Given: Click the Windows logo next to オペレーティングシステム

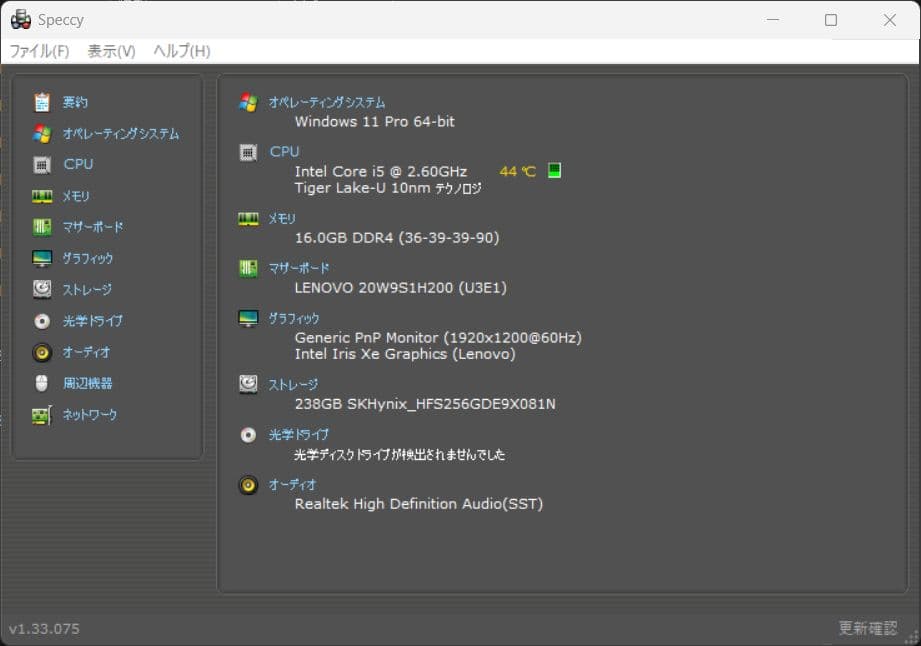Looking at the screenshot, I should pyautogui.click(x=248, y=101).
